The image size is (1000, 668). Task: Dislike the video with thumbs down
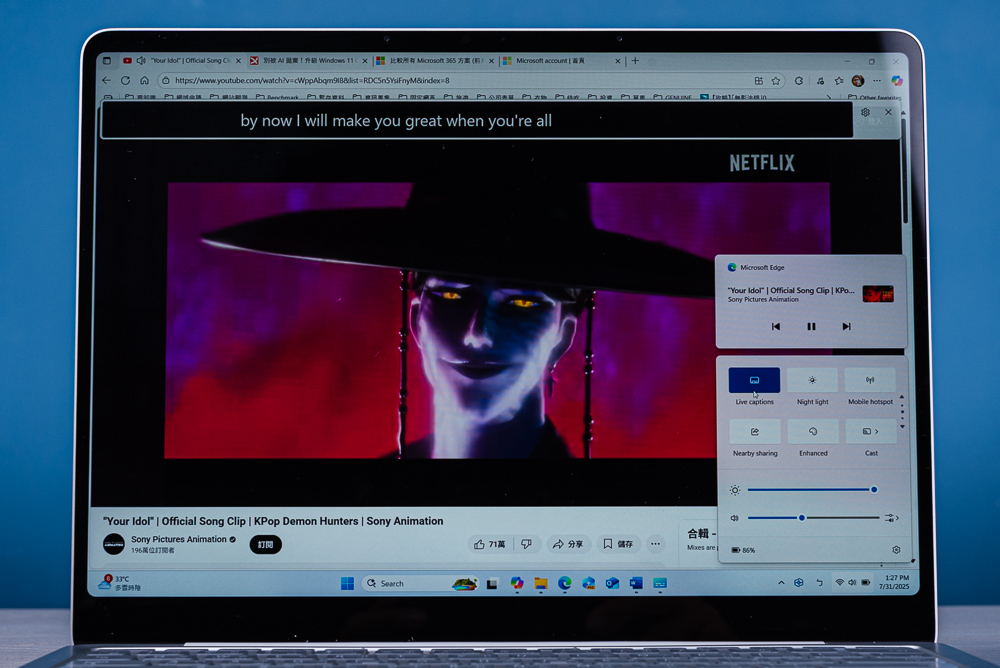pyautogui.click(x=526, y=544)
